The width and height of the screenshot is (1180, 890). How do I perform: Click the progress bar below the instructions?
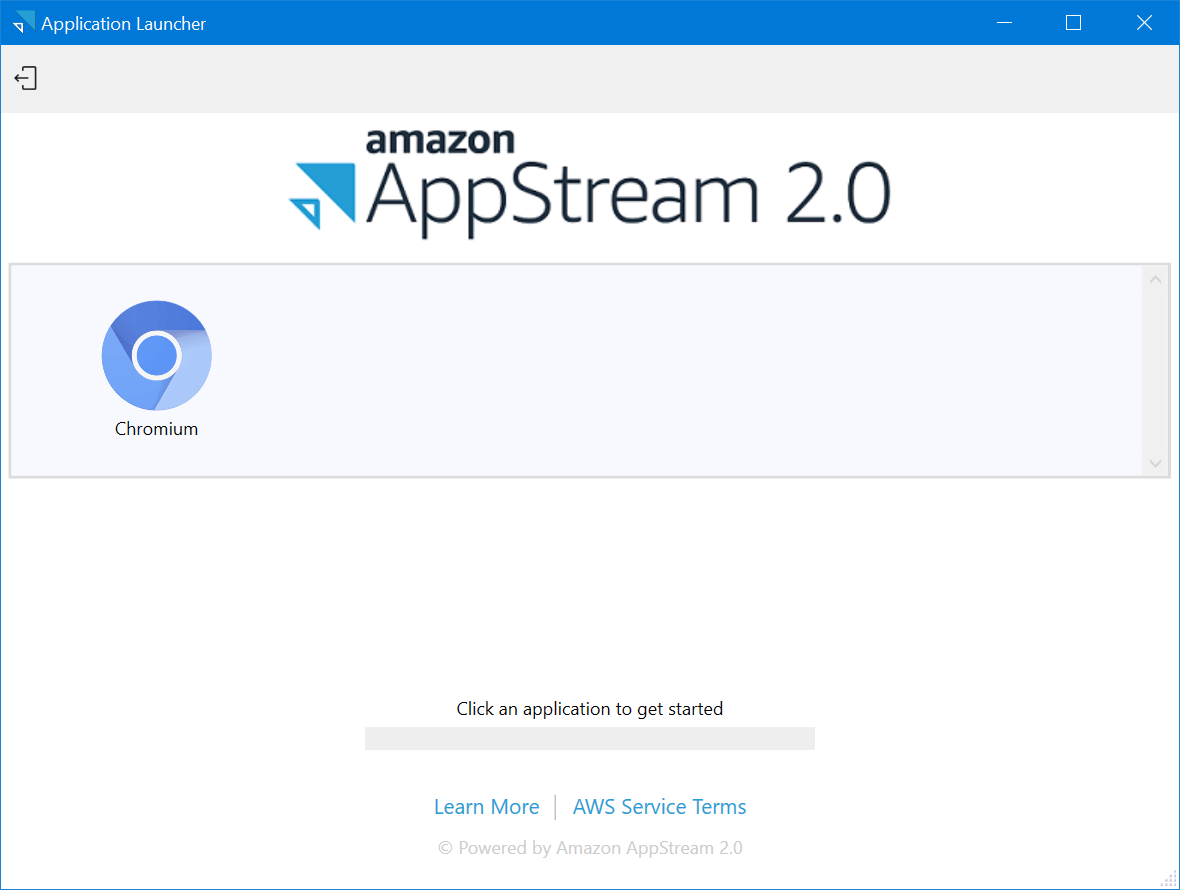pos(590,738)
